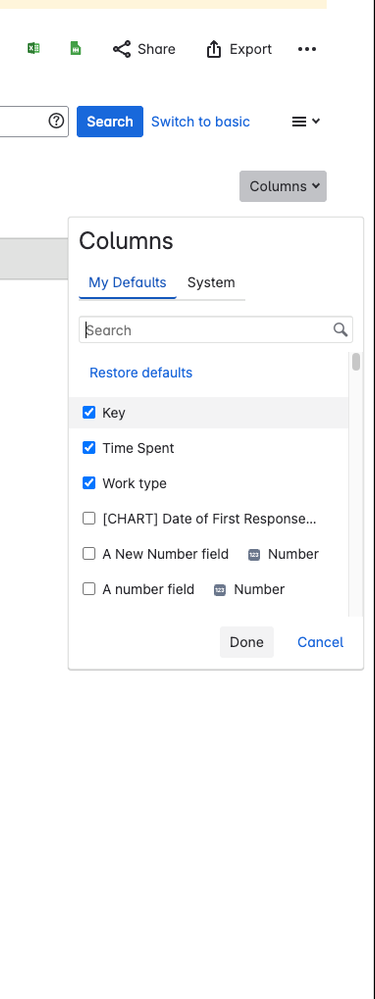Viewport: 375px width, 999px height.
Task: Click the magnifier icon in the Columns search box
Action: click(x=341, y=329)
